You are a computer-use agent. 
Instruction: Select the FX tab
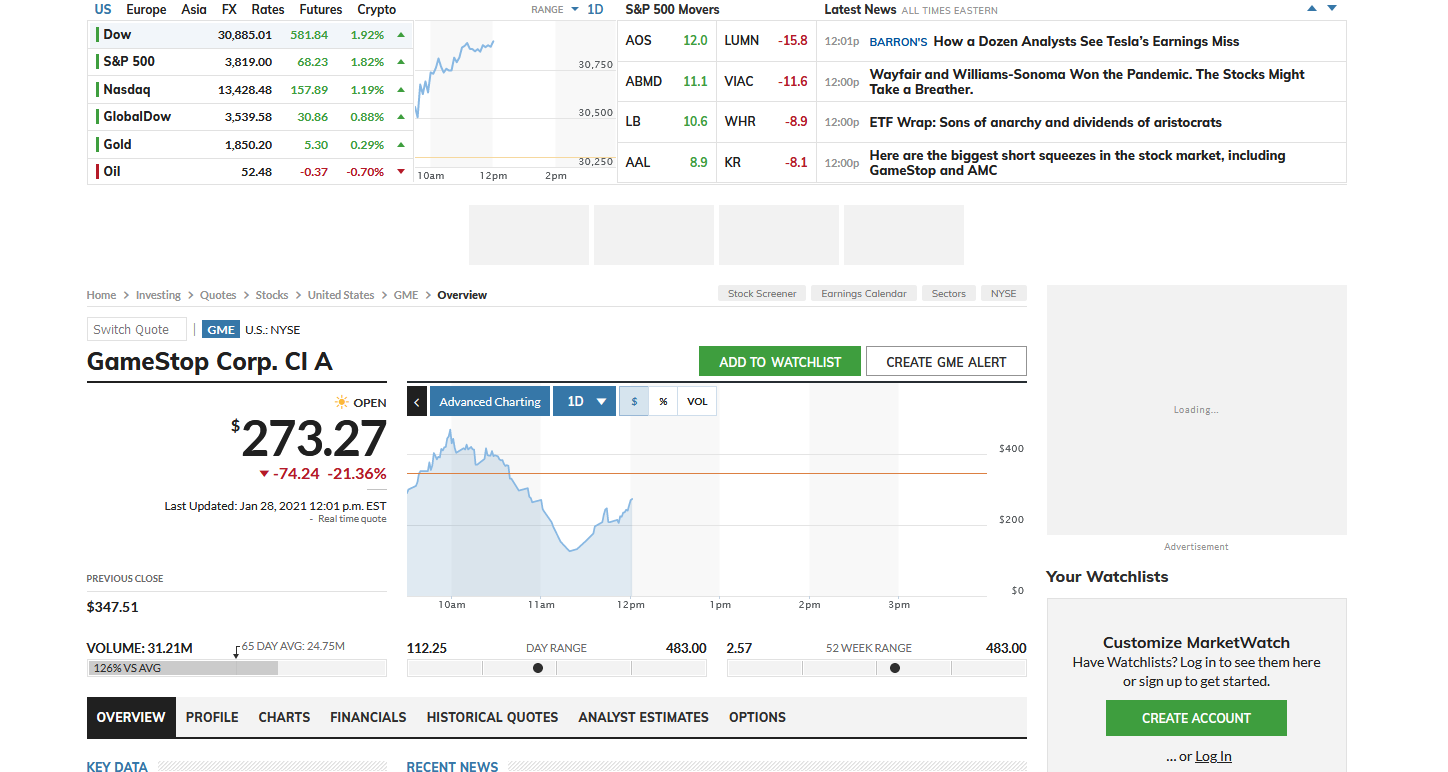pyautogui.click(x=229, y=9)
